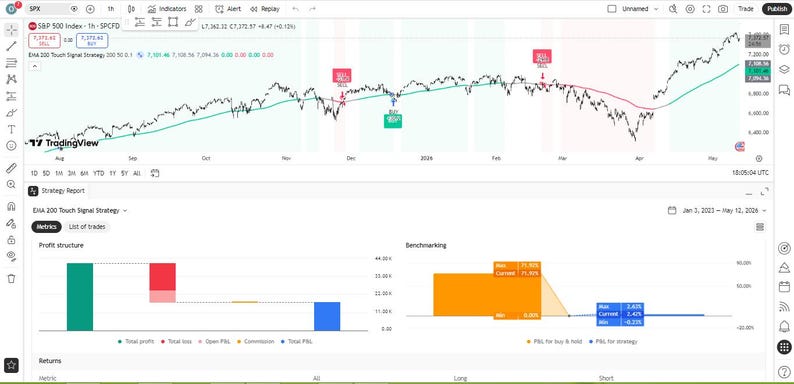Set chart range to 5Y
The height and width of the screenshot is (384, 794).
124,173
